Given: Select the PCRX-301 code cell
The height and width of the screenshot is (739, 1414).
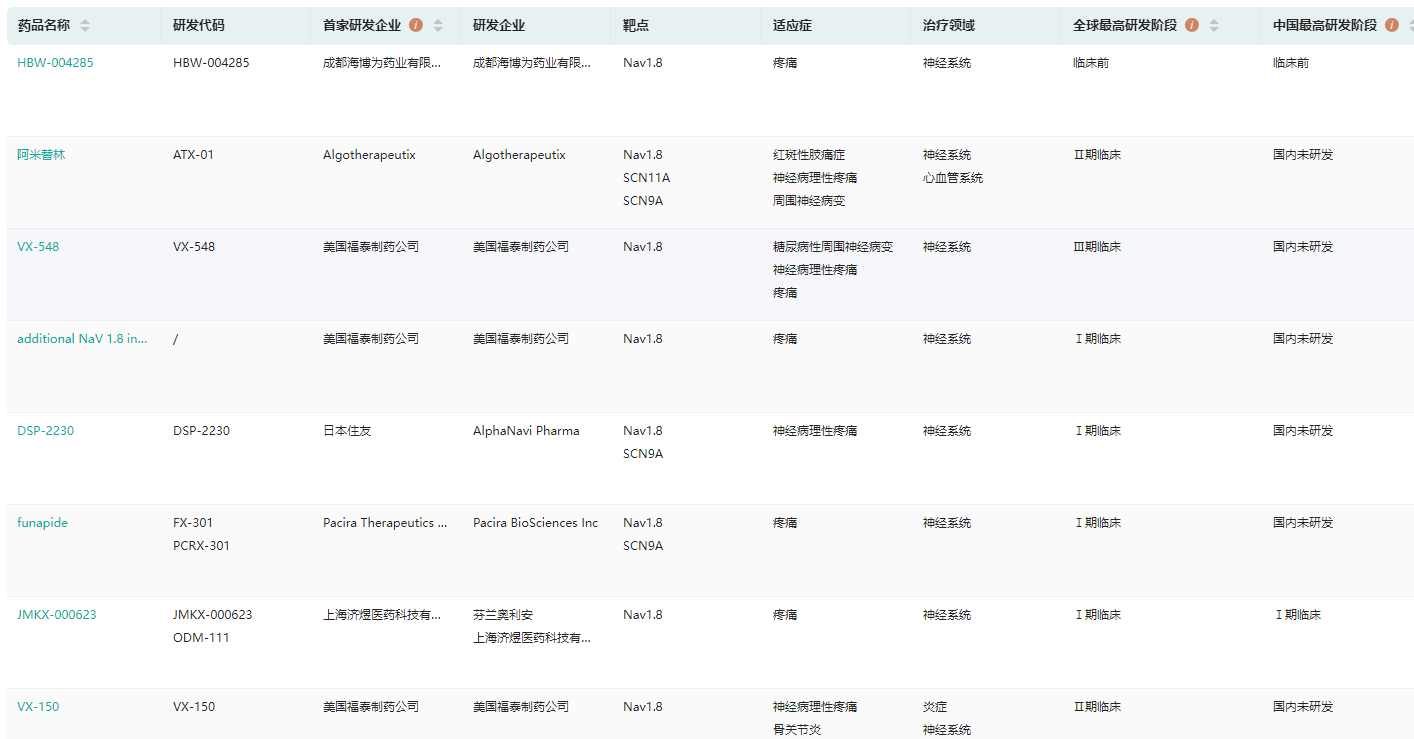Looking at the screenshot, I should click(201, 546).
